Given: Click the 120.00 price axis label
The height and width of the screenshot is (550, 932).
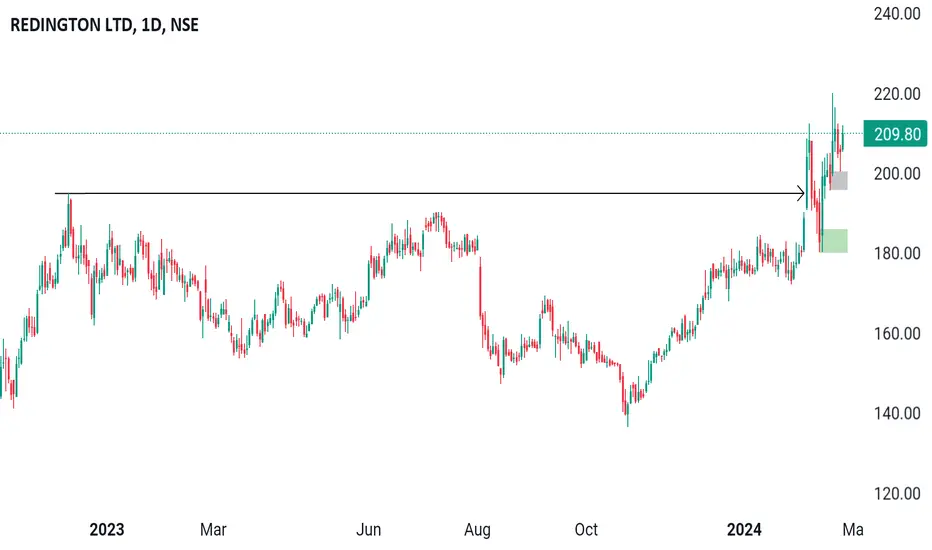Looking at the screenshot, I should click(897, 494).
